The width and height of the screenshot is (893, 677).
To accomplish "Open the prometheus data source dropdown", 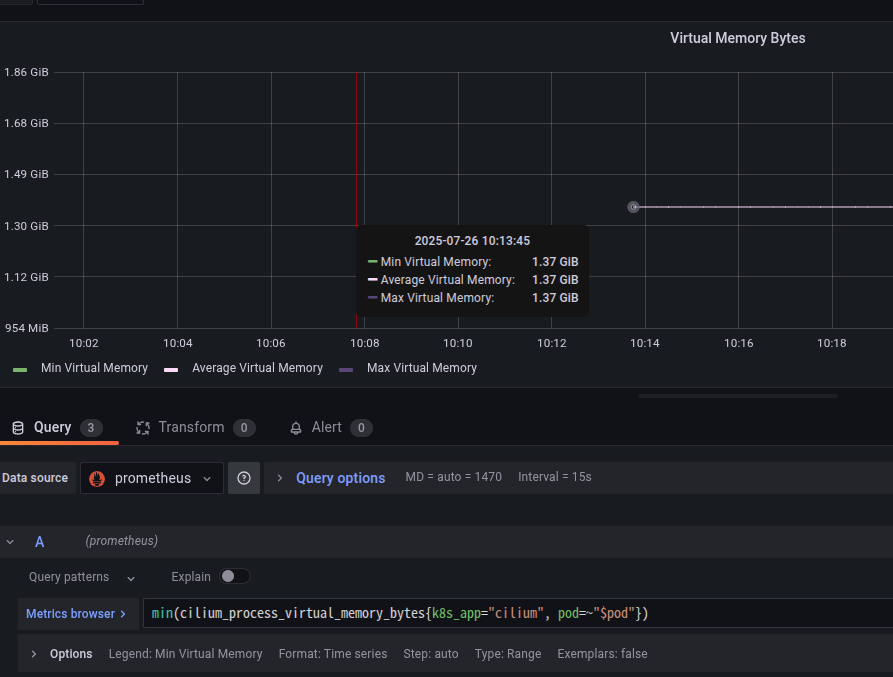I will pyautogui.click(x=151, y=478).
